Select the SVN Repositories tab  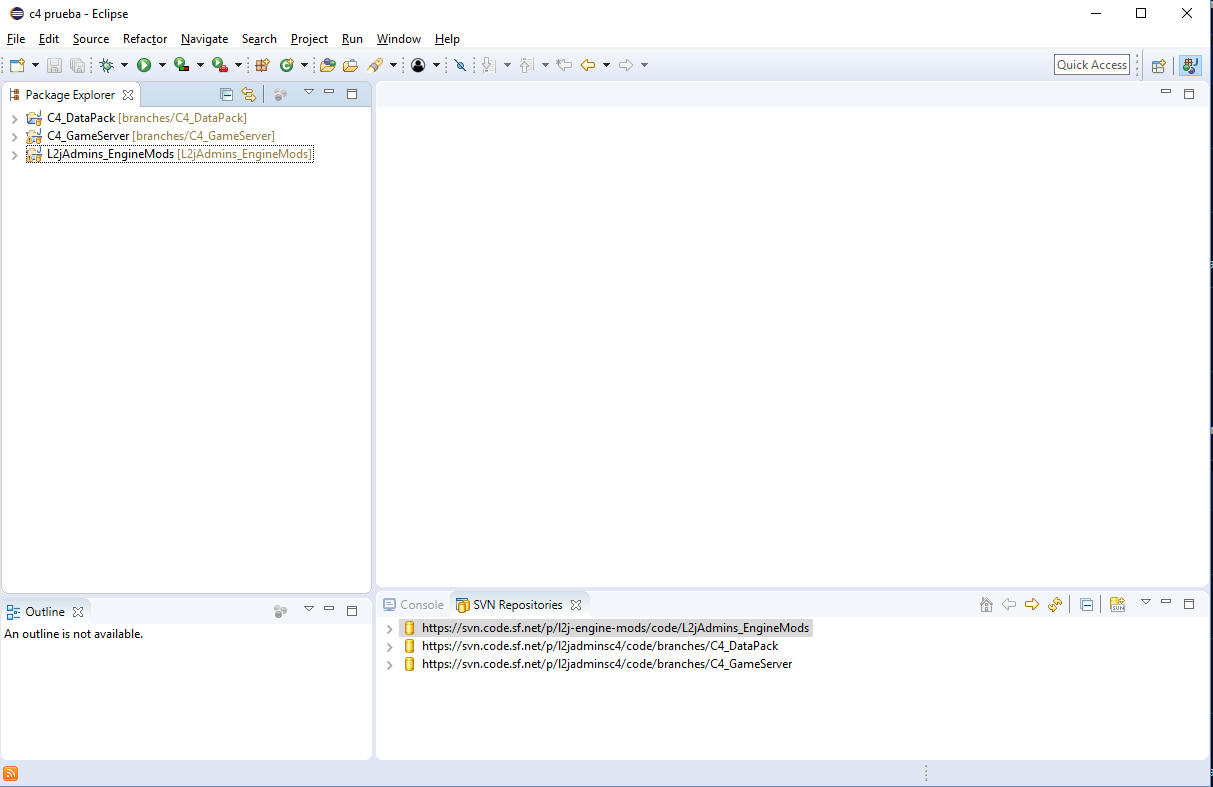(x=518, y=605)
